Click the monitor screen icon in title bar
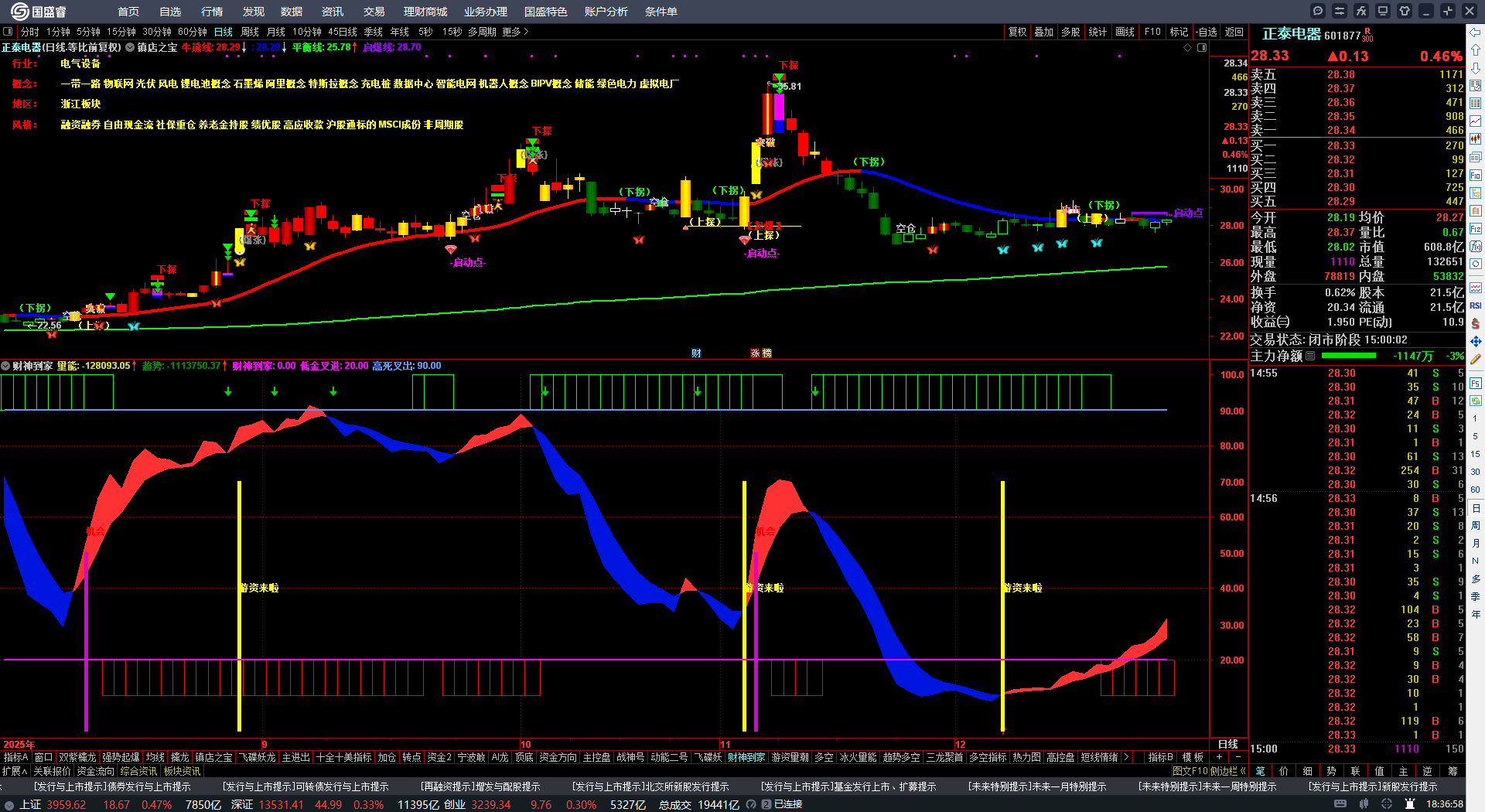This screenshot has height=812, width=1485. tap(1383, 11)
